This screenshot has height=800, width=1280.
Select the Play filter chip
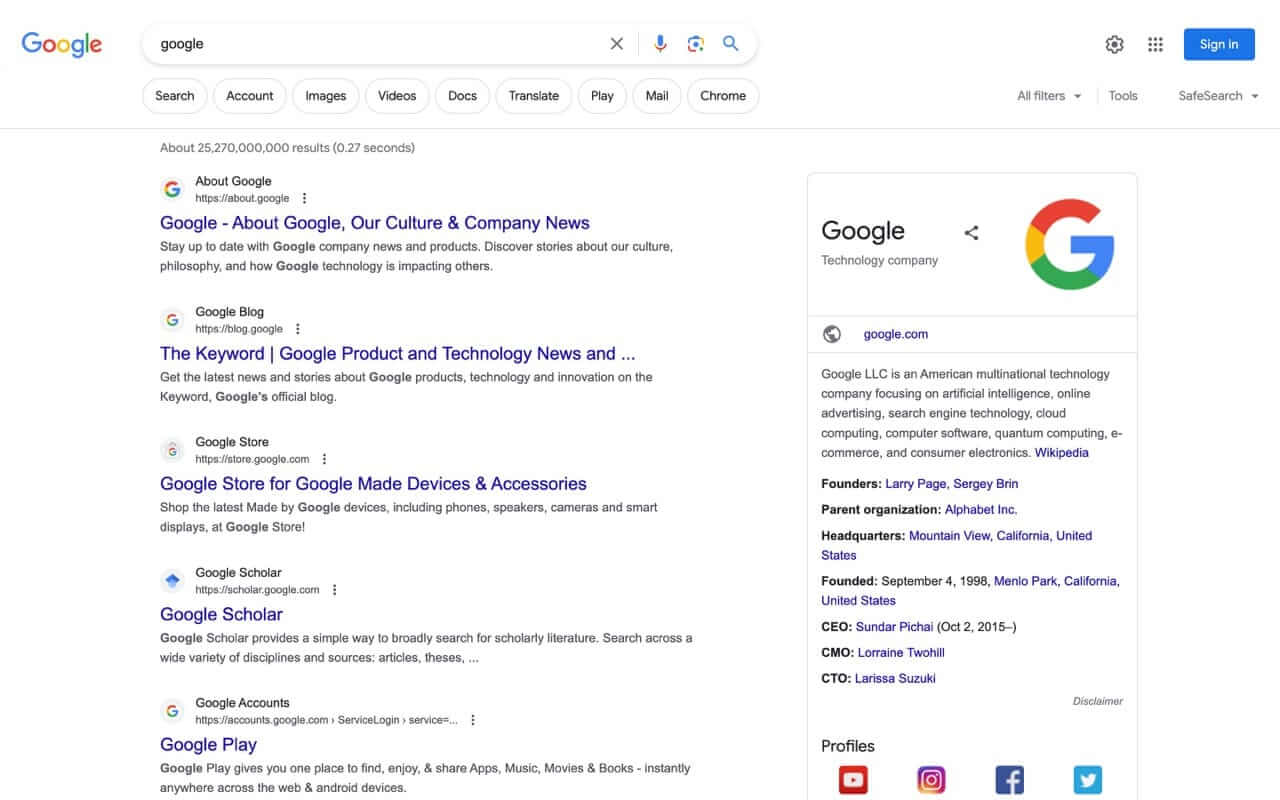602,96
